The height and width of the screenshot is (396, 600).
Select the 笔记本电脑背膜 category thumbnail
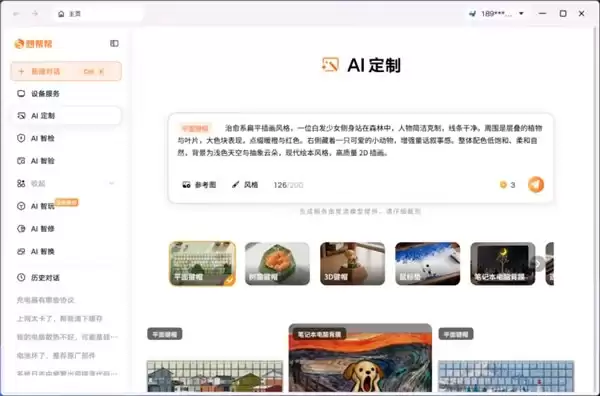click(x=503, y=264)
